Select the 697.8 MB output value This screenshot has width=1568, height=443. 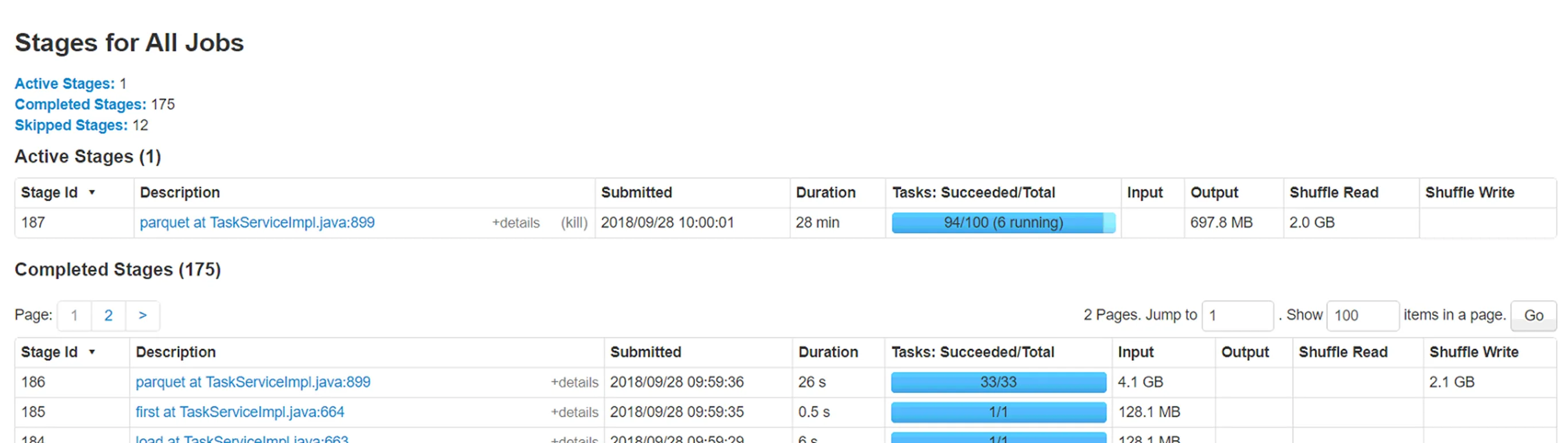[x=1221, y=223]
